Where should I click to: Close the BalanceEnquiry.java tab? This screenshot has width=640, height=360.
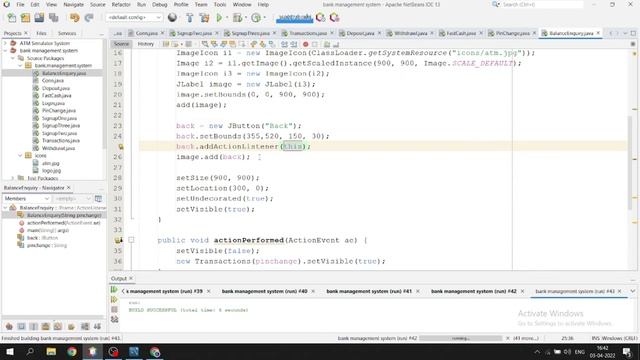pyautogui.click(x=598, y=33)
